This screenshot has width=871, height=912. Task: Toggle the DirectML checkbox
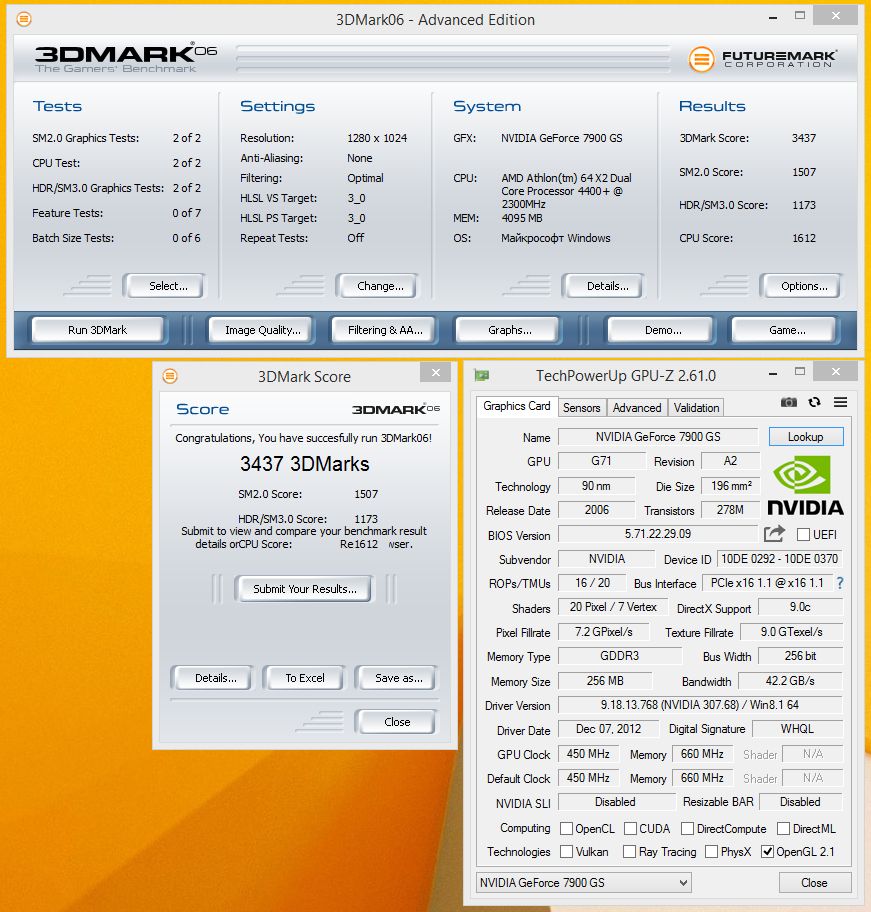pos(783,828)
